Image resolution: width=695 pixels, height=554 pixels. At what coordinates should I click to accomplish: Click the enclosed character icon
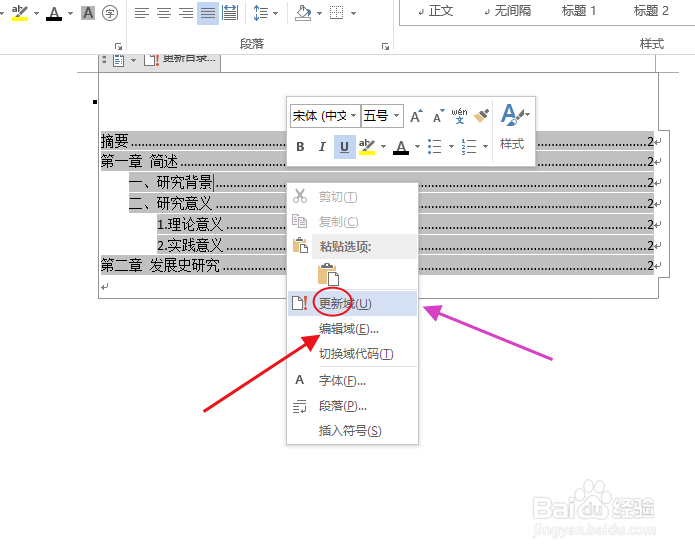[109, 13]
